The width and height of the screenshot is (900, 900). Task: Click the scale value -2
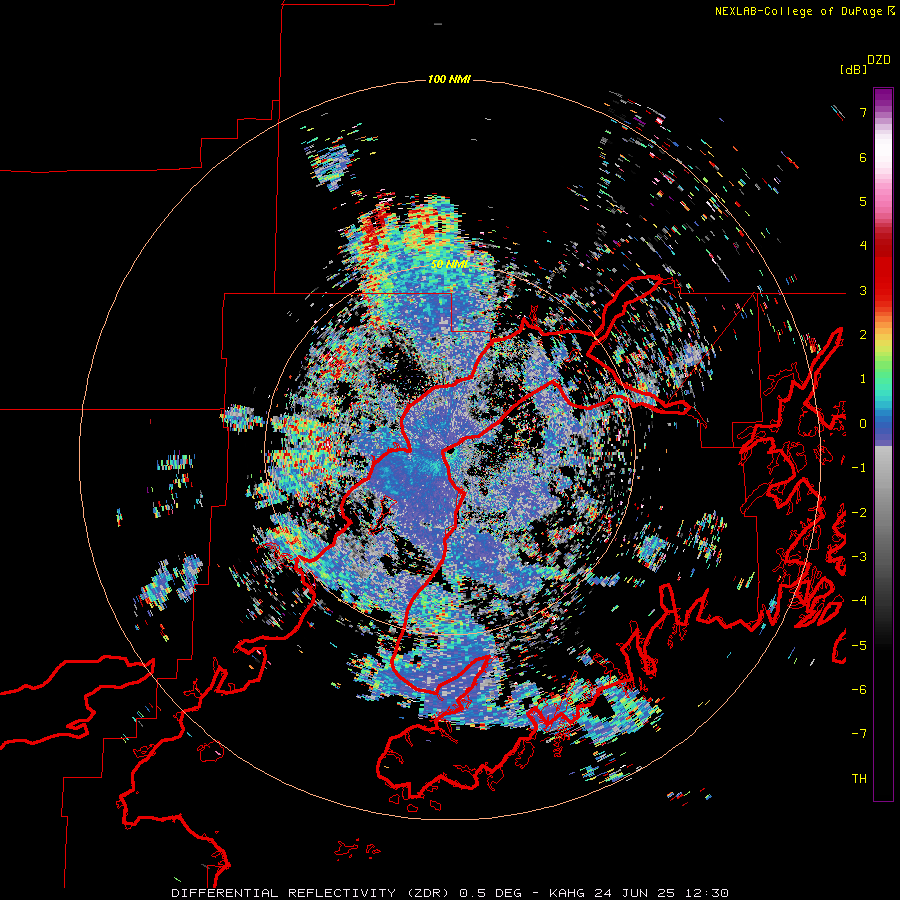pos(859,512)
